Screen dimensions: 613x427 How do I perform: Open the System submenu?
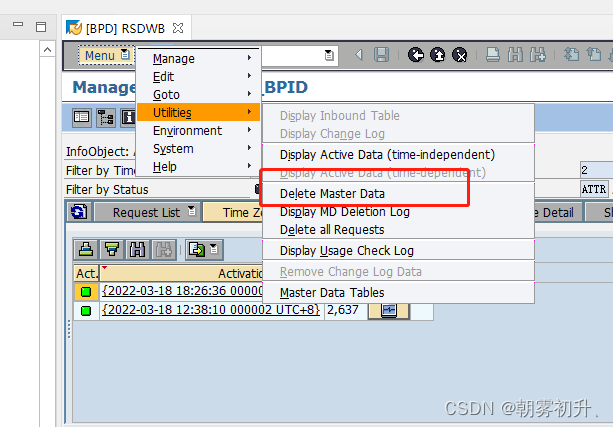click(x=198, y=148)
